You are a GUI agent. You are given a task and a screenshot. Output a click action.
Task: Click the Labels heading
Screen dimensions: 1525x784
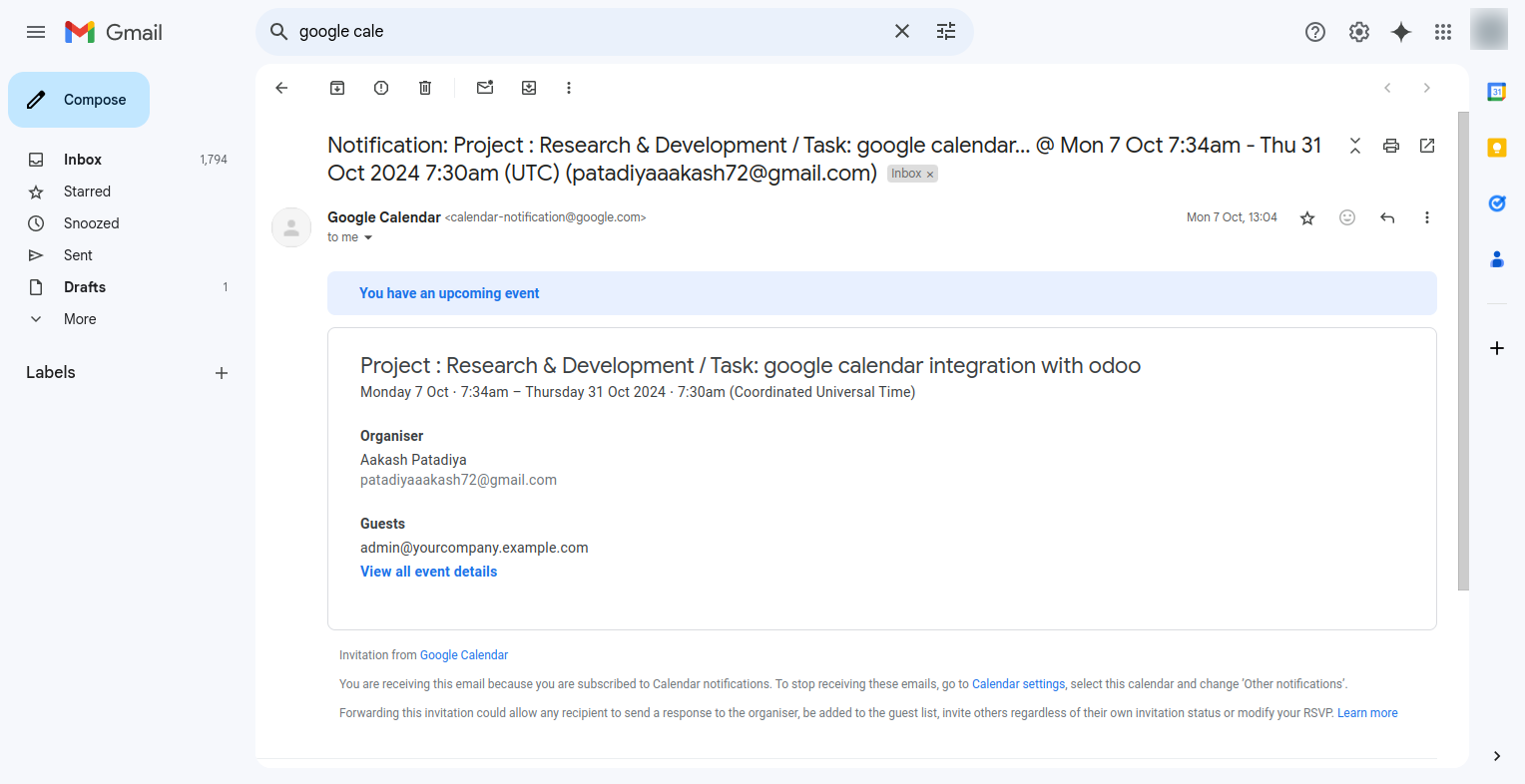[x=51, y=373]
